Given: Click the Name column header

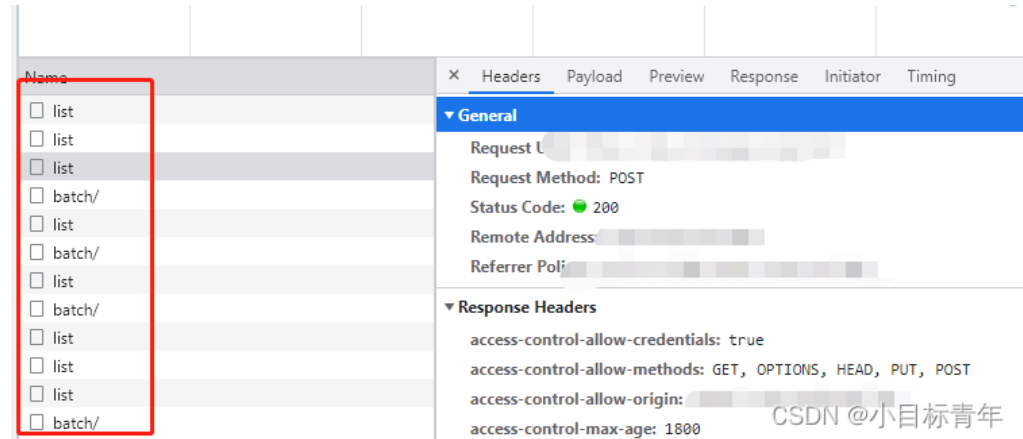Looking at the screenshot, I should 227,78.
